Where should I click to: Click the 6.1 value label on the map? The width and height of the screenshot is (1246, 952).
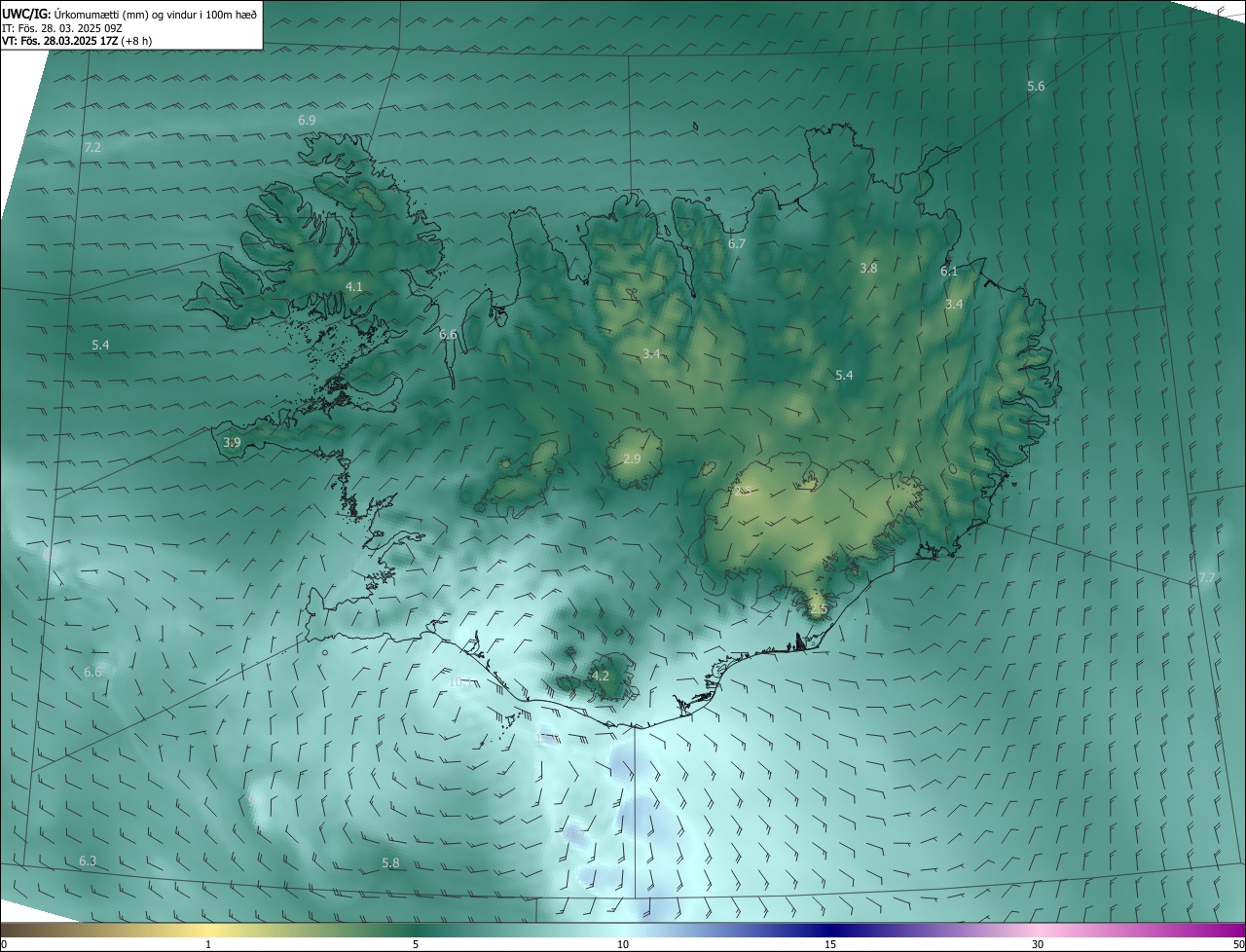(x=949, y=272)
